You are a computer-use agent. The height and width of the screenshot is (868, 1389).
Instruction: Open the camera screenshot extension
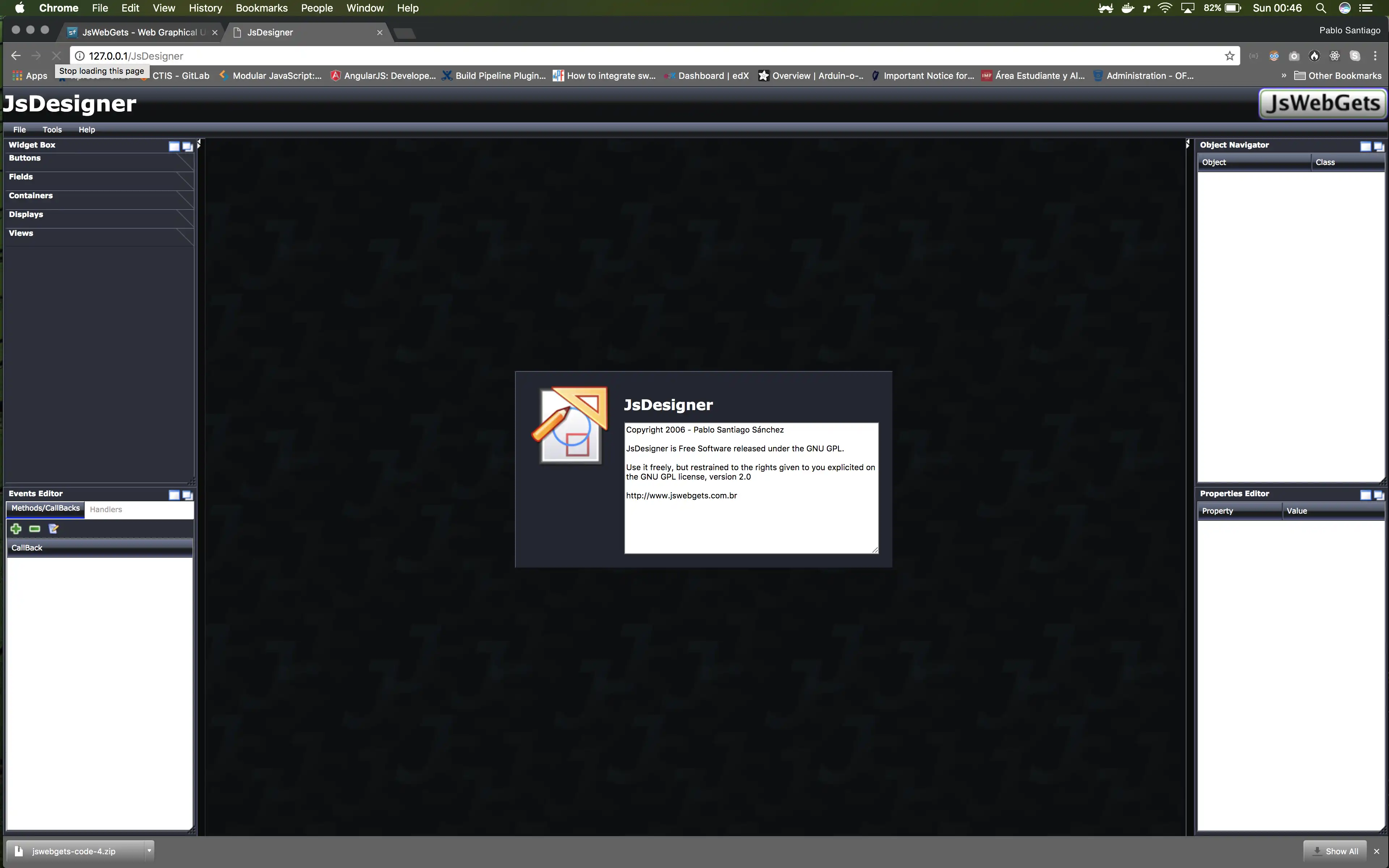point(1294,56)
